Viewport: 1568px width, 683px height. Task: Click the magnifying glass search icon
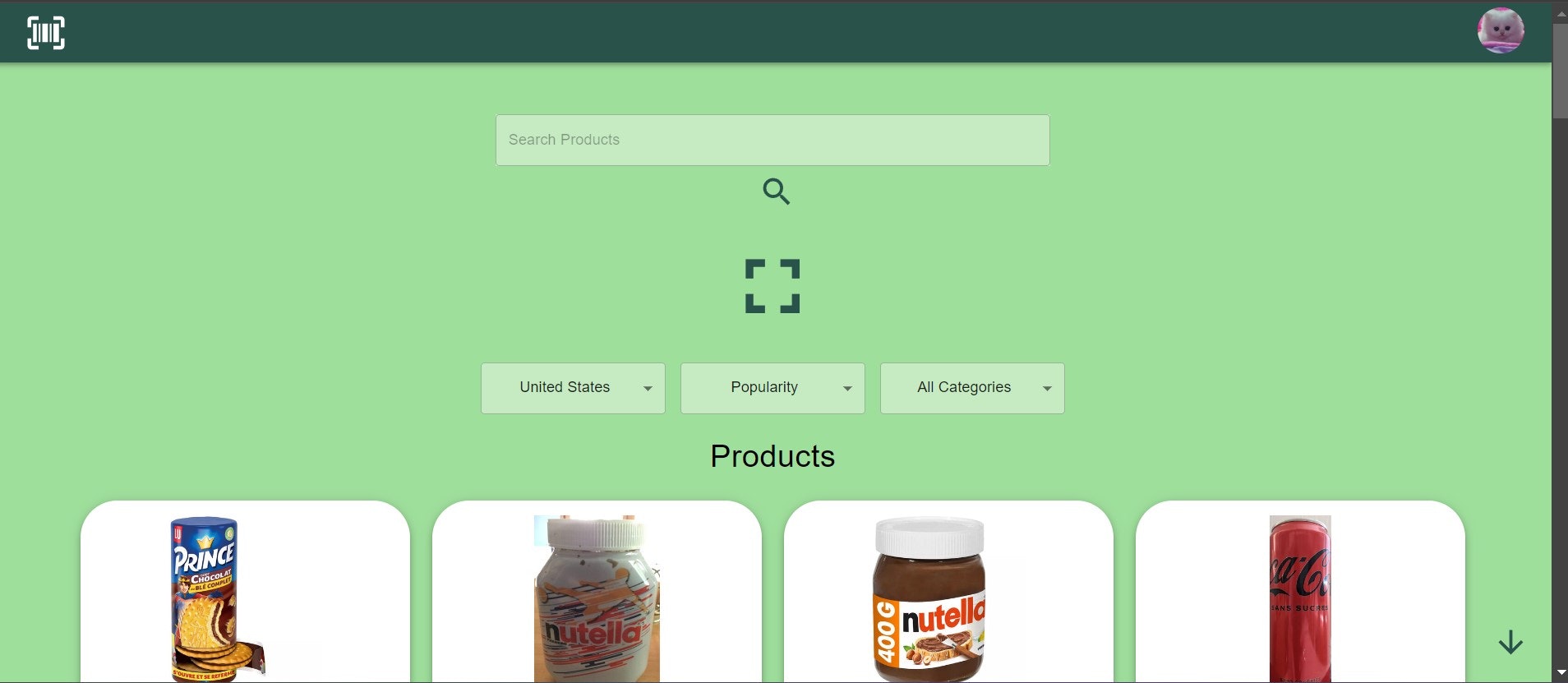pyautogui.click(x=776, y=192)
